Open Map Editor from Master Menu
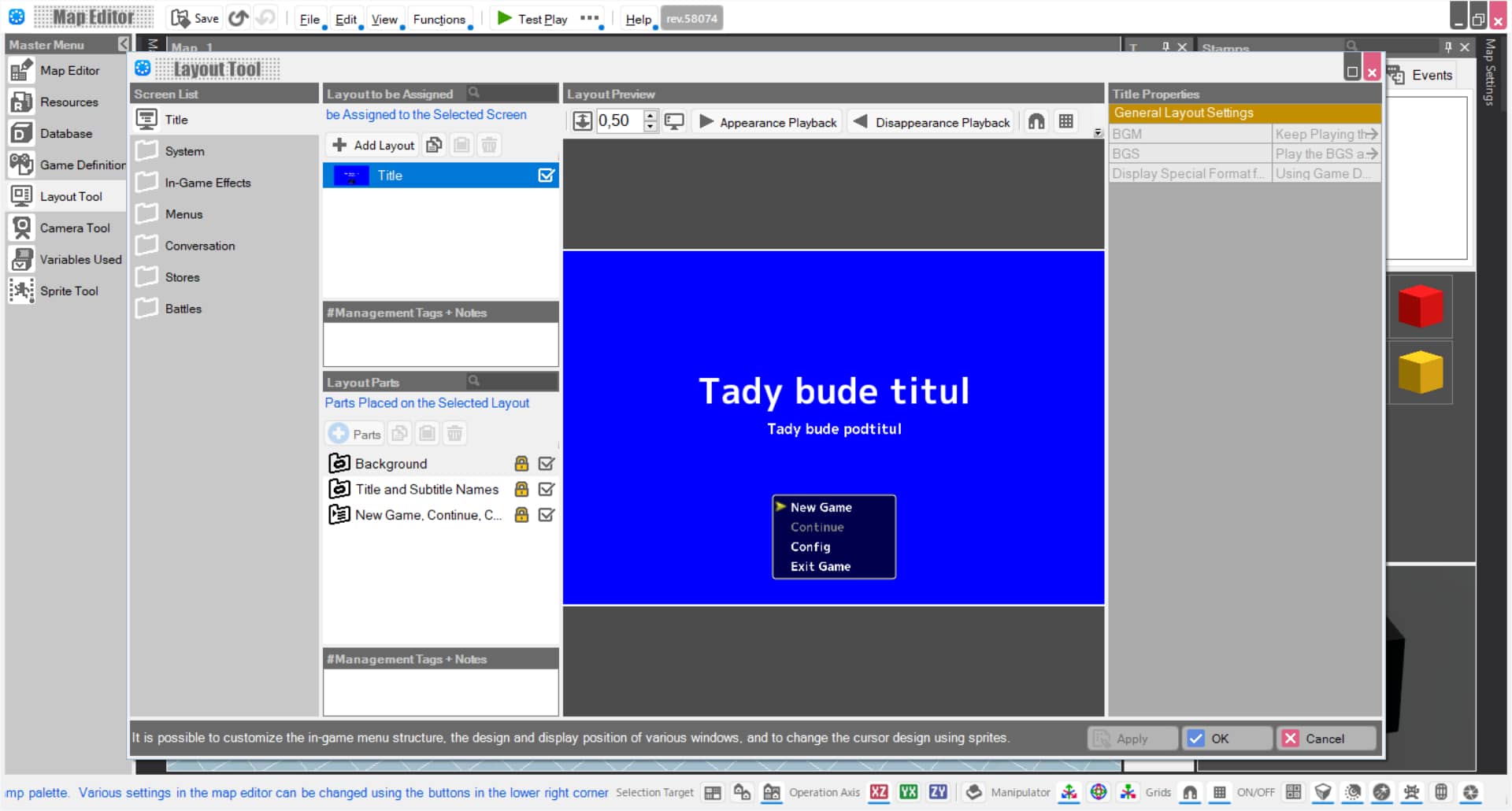The image size is (1512, 811). click(x=66, y=71)
